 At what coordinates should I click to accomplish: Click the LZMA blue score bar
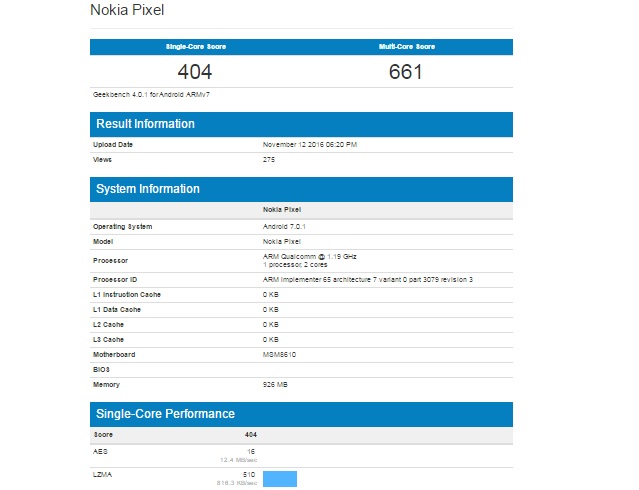[x=280, y=479]
